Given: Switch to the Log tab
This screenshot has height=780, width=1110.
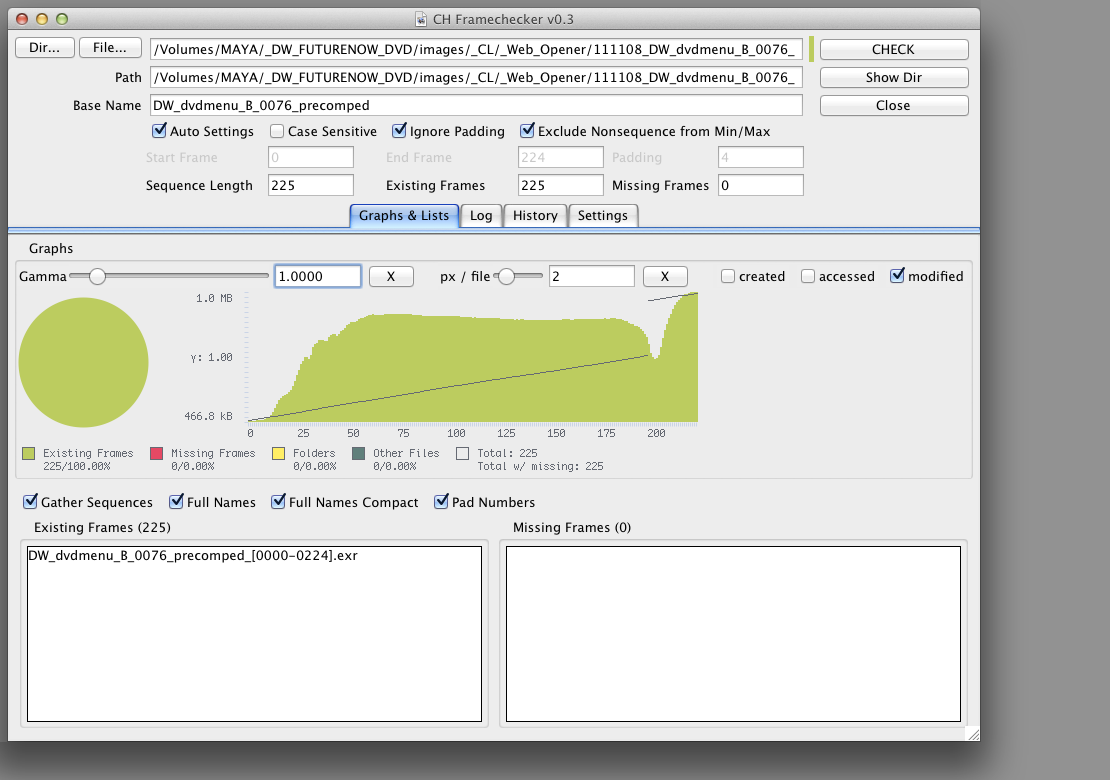Looking at the screenshot, I should click(481, 216).
